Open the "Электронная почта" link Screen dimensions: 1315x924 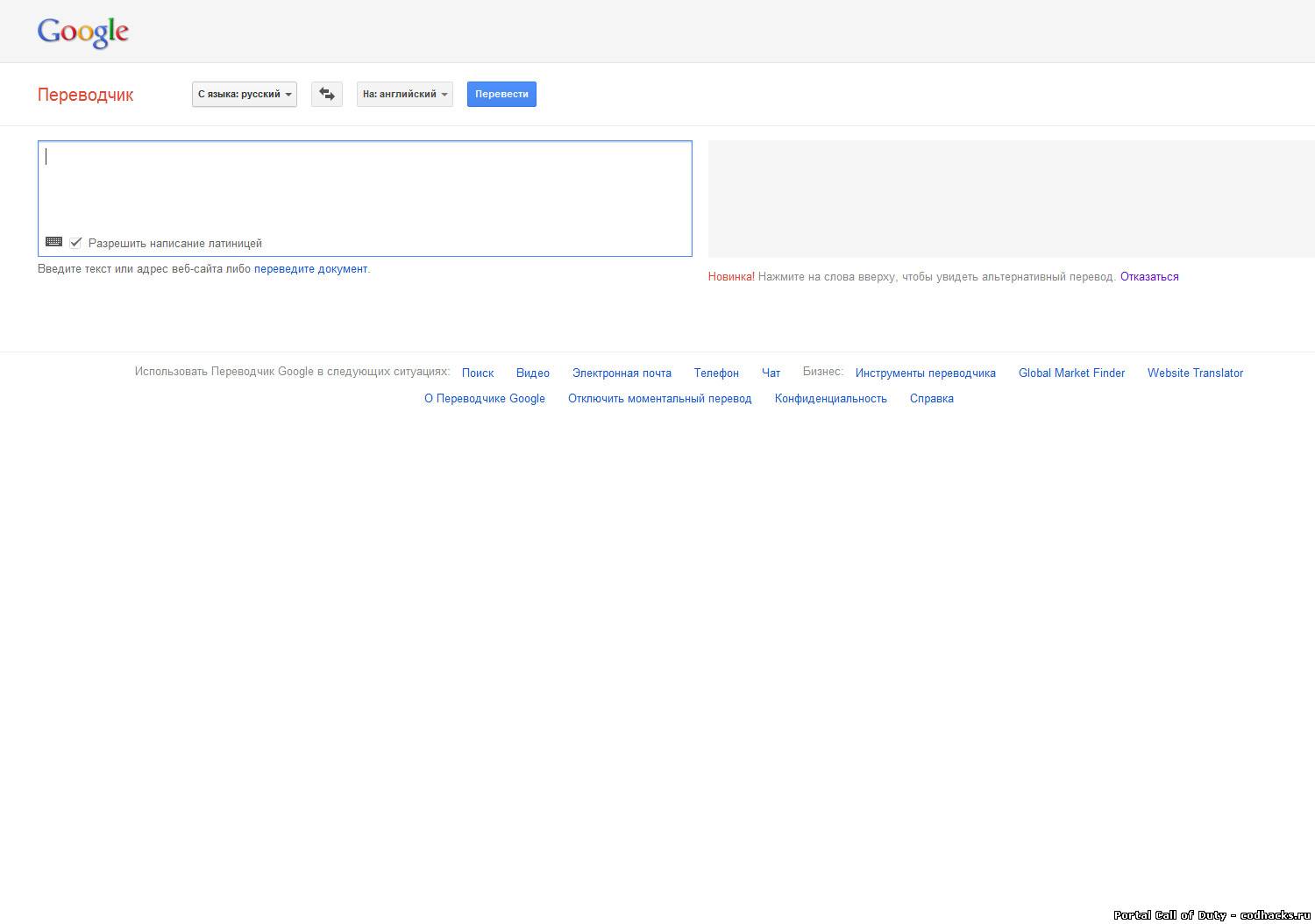pos(622,373)
